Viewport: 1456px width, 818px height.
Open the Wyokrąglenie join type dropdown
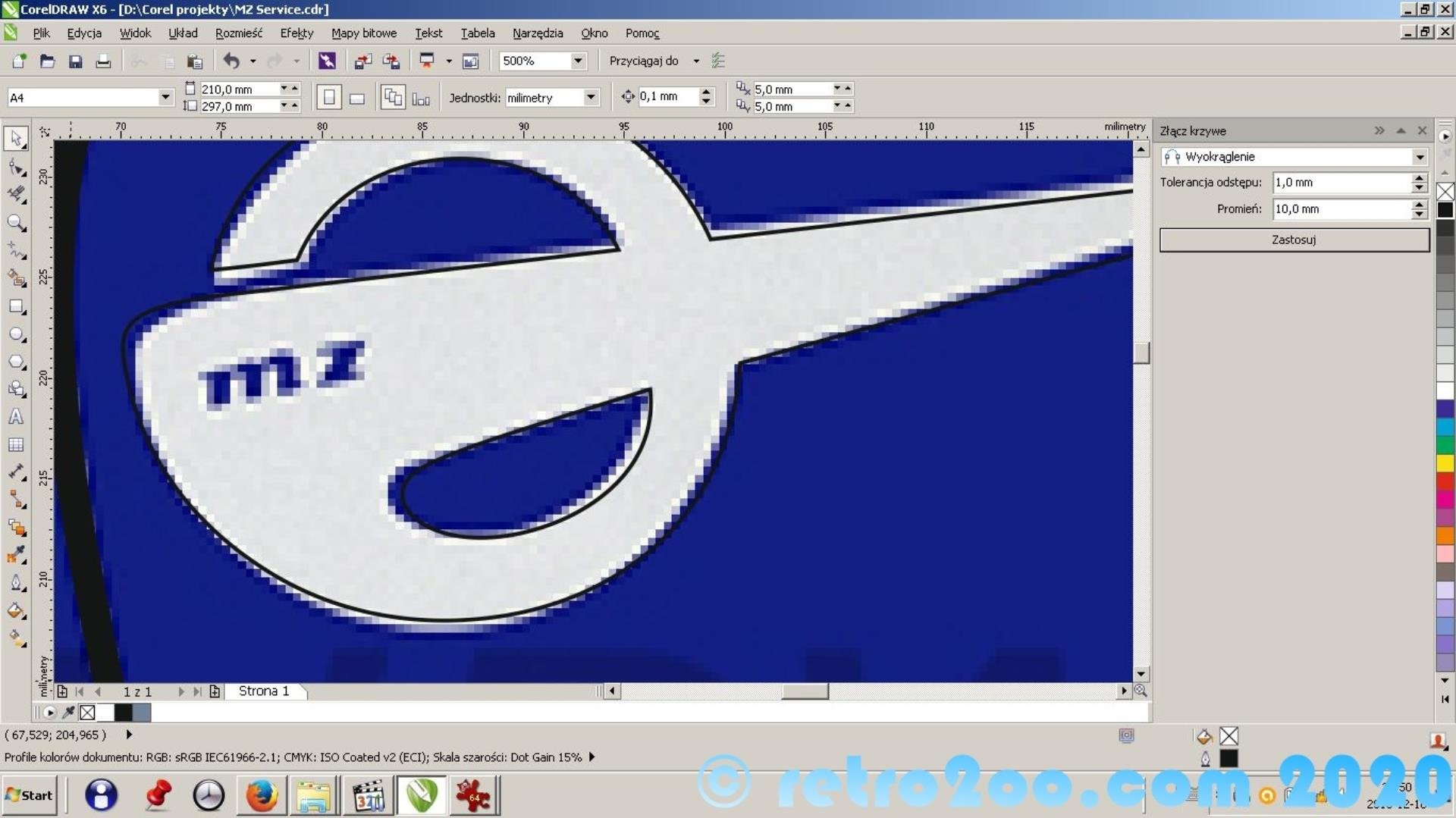click(1419, 157)
